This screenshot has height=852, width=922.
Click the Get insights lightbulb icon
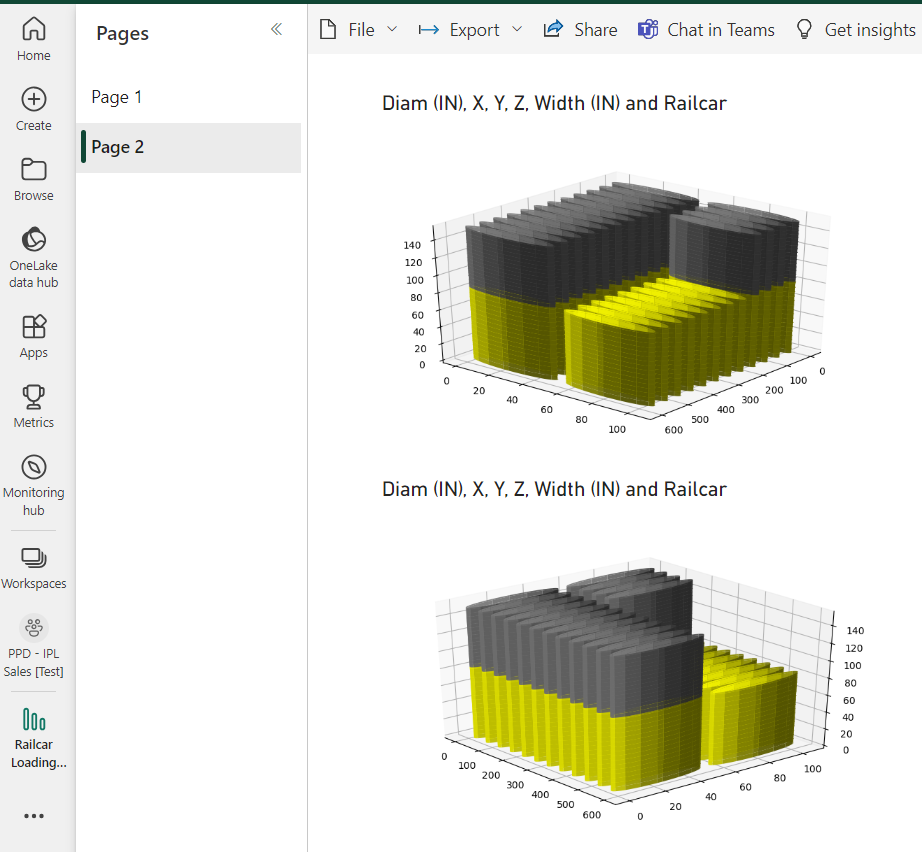(x=804, y=29)
